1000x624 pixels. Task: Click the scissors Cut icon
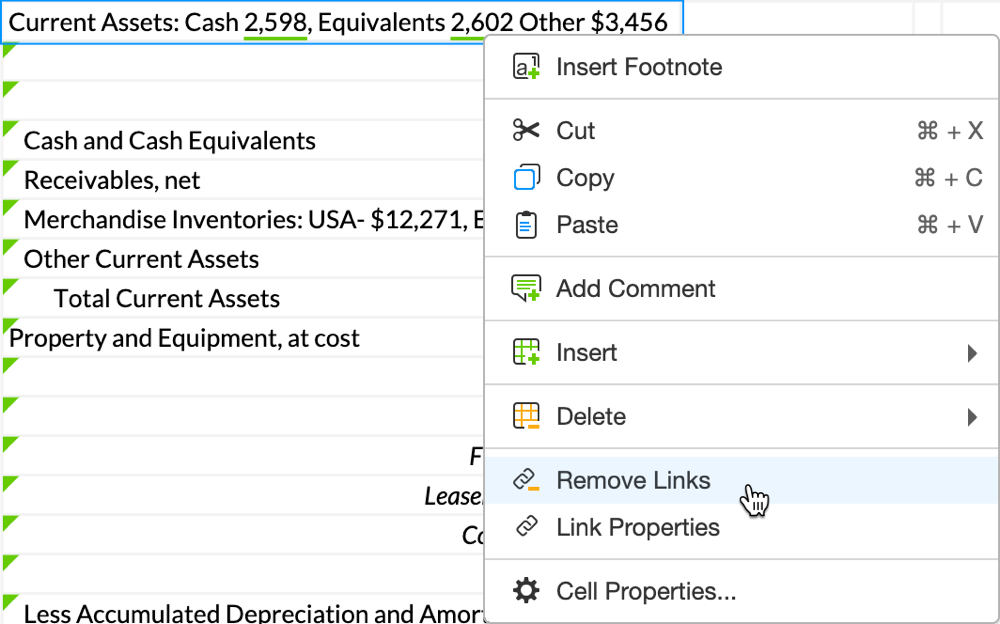coord(526,131)
